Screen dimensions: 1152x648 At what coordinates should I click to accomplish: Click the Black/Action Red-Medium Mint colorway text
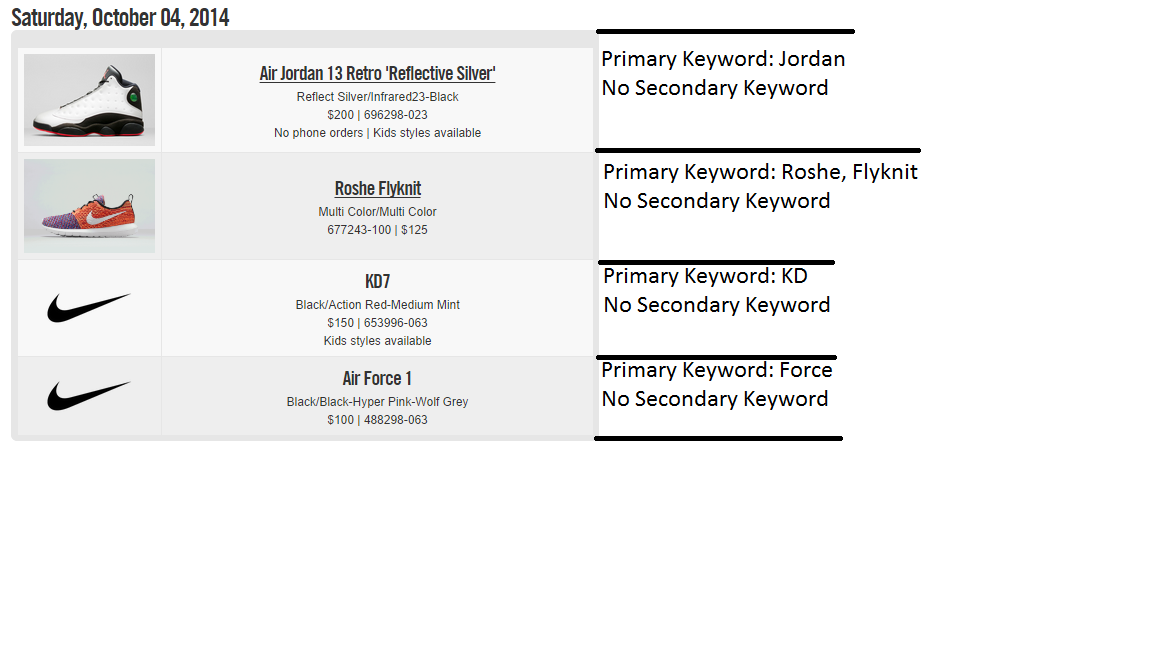coord(377,305)
